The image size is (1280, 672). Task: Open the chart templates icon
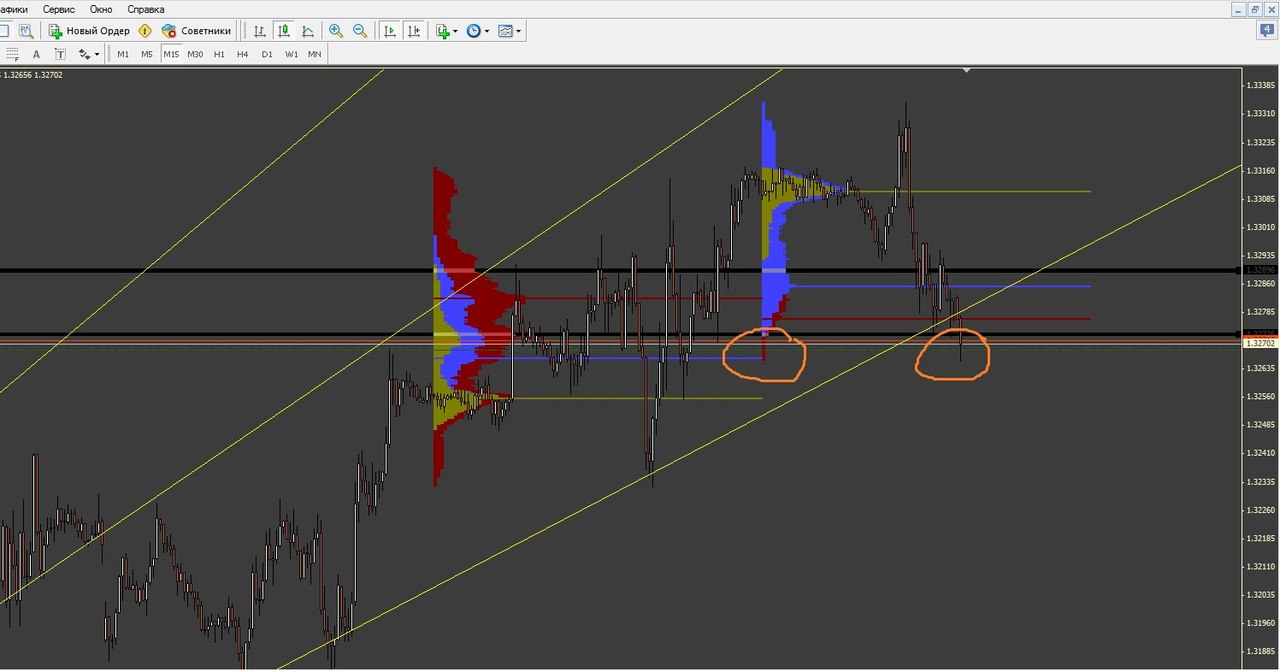[506, 31]
